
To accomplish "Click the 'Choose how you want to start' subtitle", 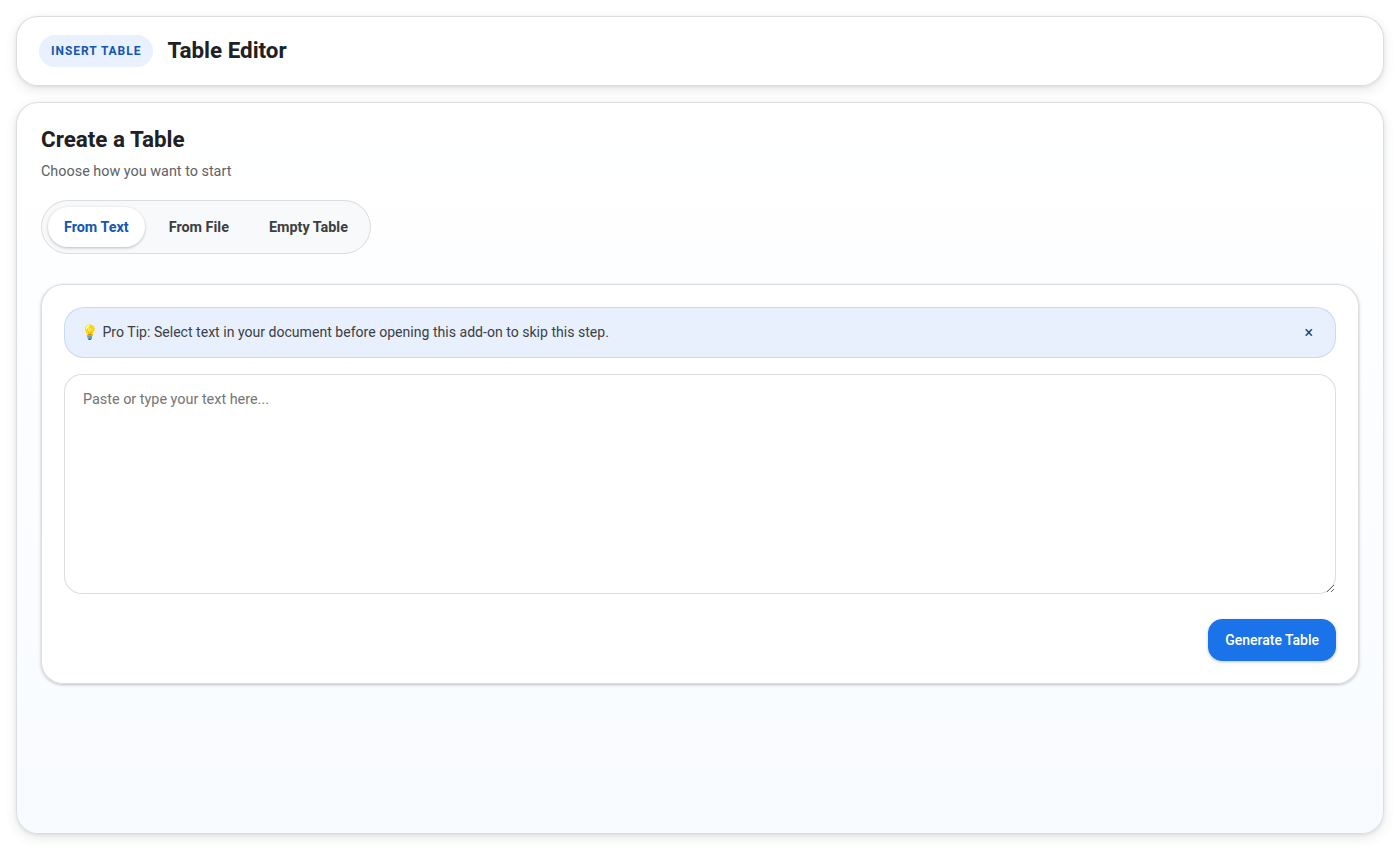I will coord(136,171).
